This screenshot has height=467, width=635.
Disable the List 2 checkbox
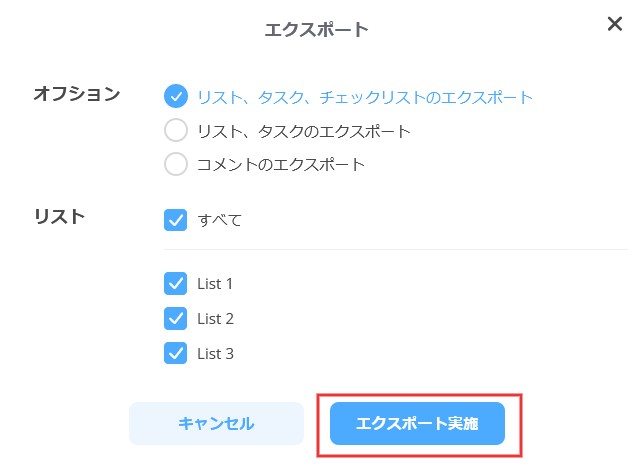[x=176, y=318]
